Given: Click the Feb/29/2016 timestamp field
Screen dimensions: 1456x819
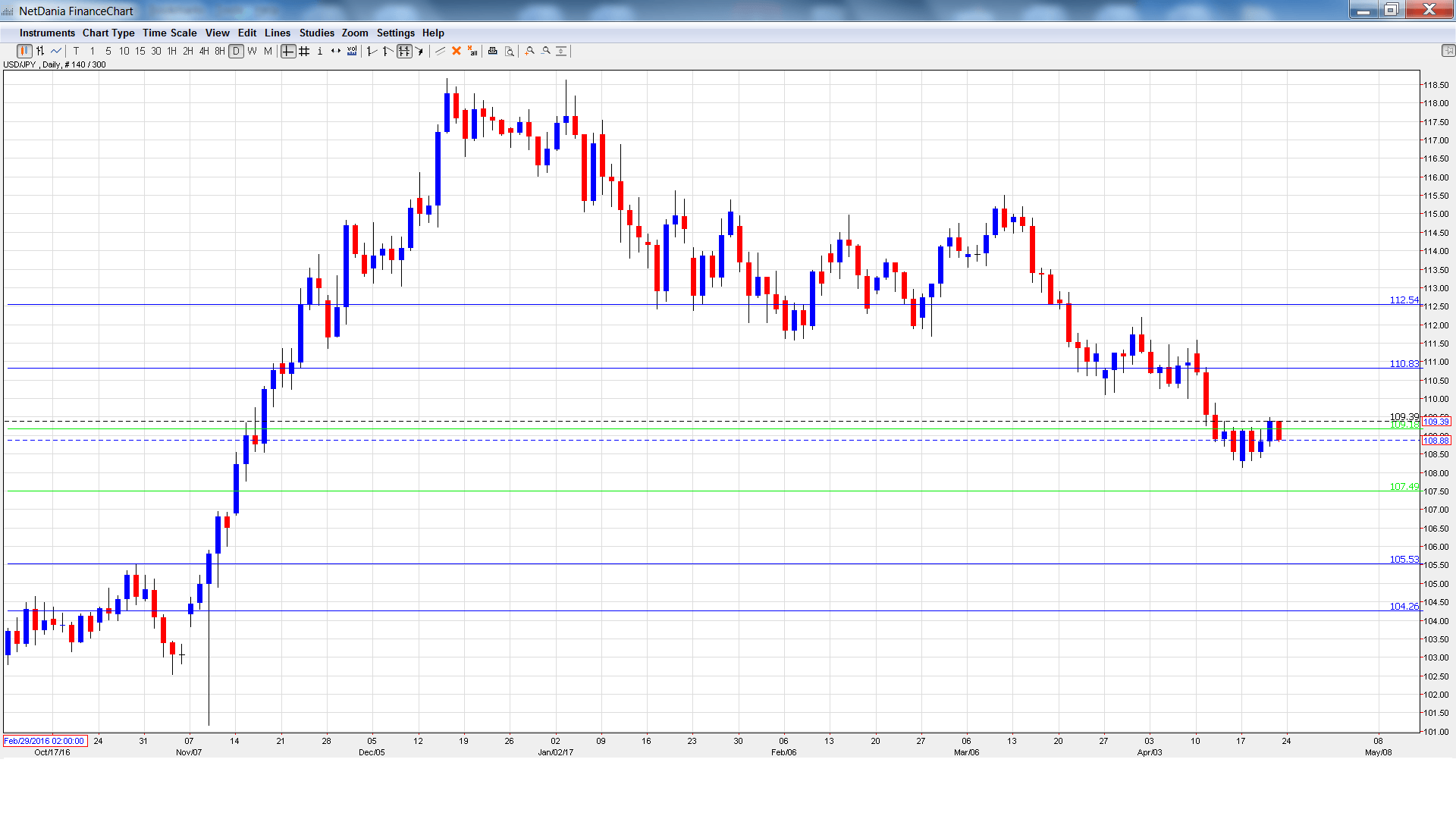Looking at the screenshot, I should [x=43, y=741].
